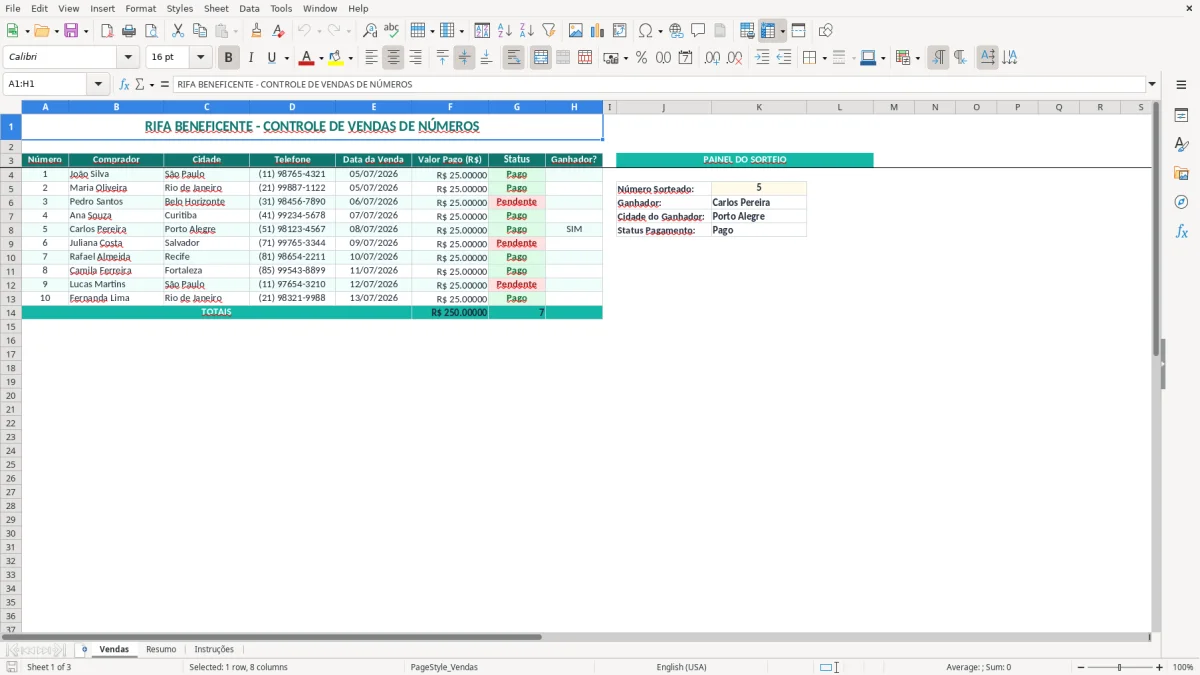
Task: Open the Font Name dropdown
Action: tap(128, 58)
